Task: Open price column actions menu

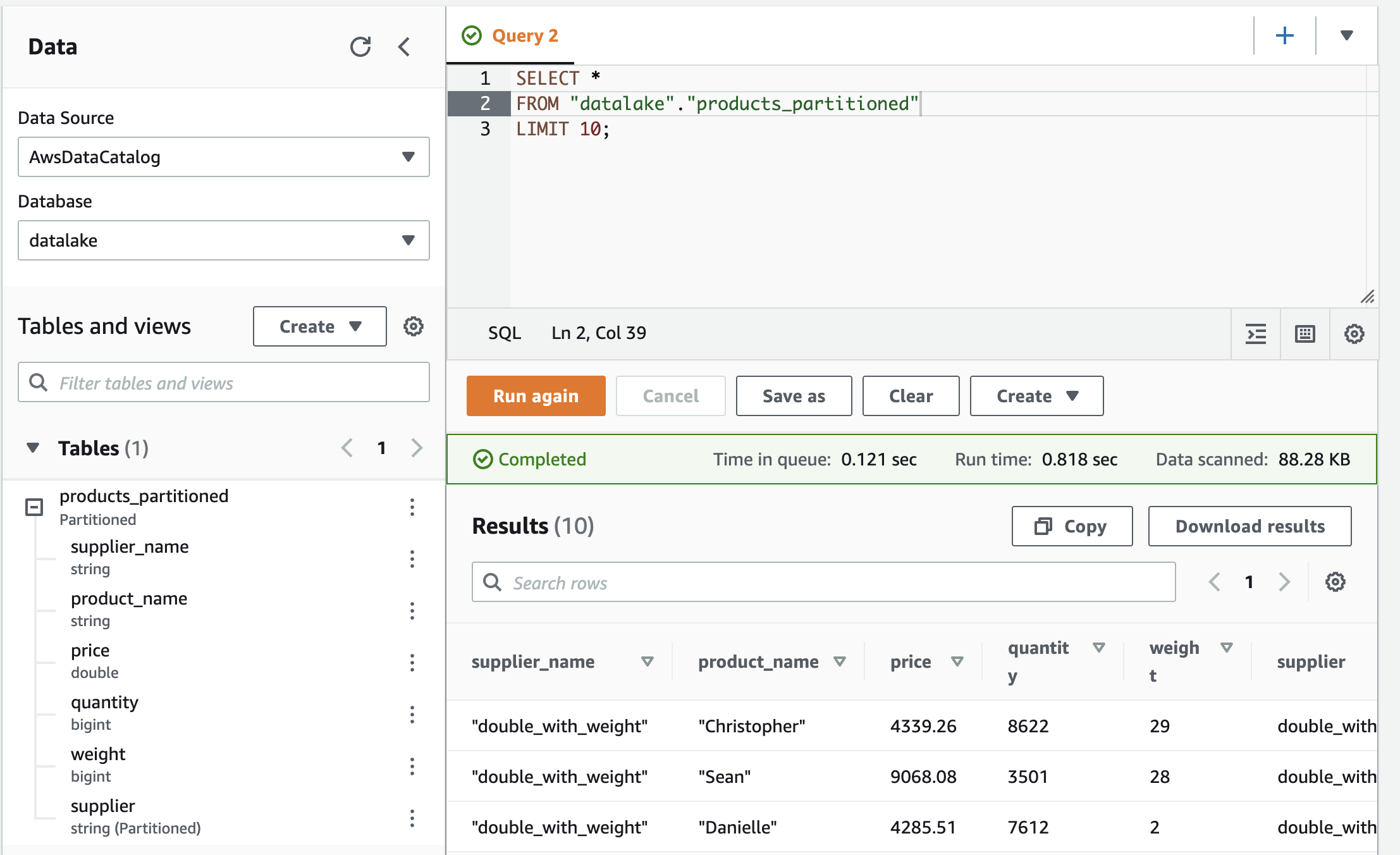Action: click(x=412, y=663)
